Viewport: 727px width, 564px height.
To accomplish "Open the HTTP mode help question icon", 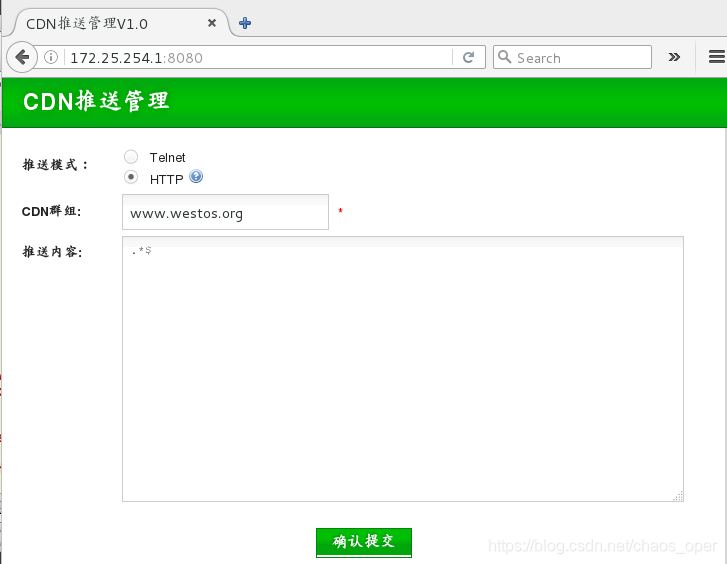I will (x=196, y=176).
